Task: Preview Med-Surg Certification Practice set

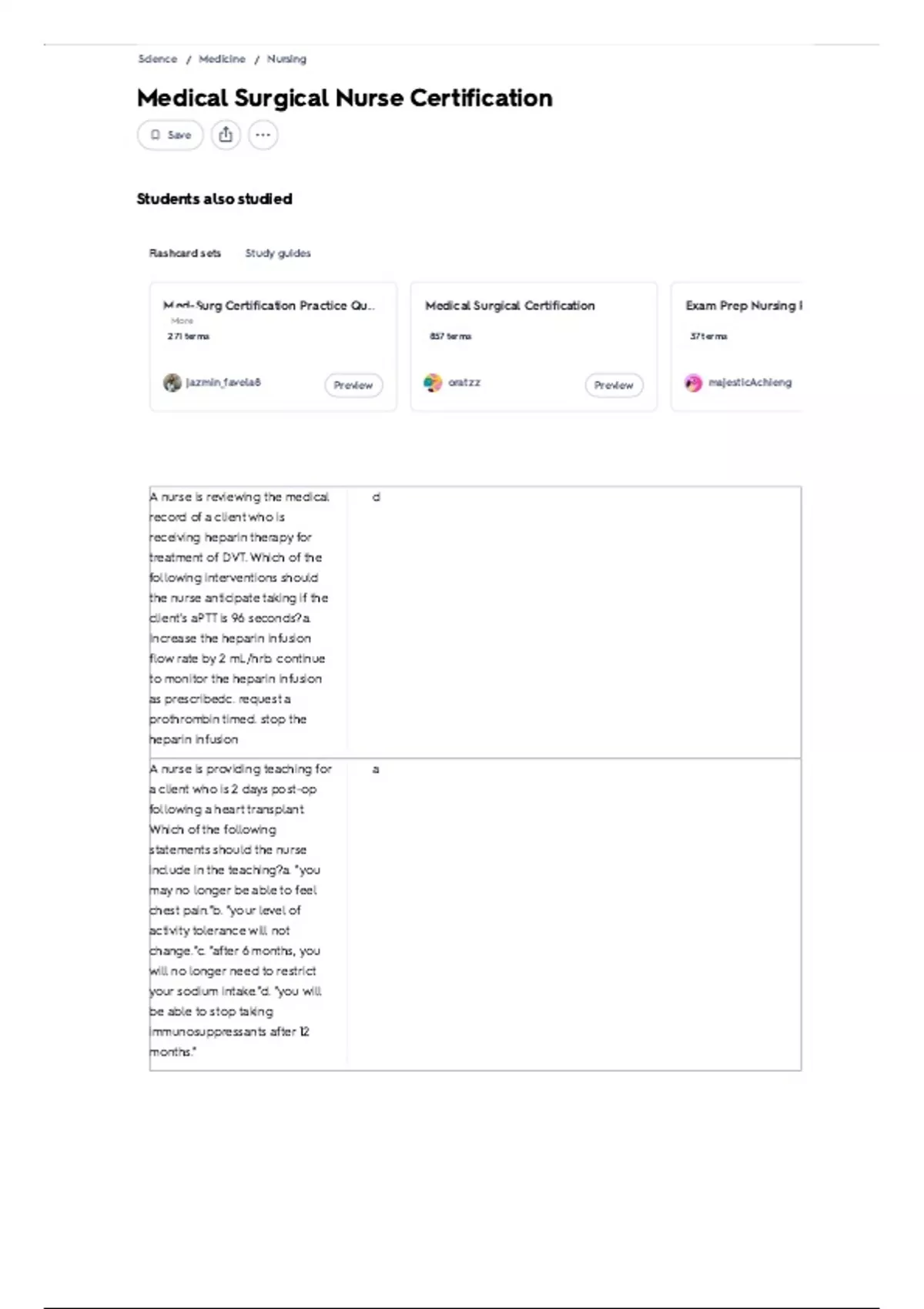Action: 353,385
